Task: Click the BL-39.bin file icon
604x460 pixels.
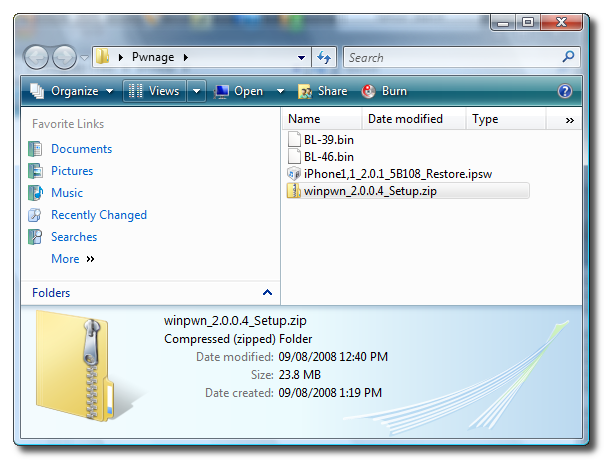Action: pos(294,139)
